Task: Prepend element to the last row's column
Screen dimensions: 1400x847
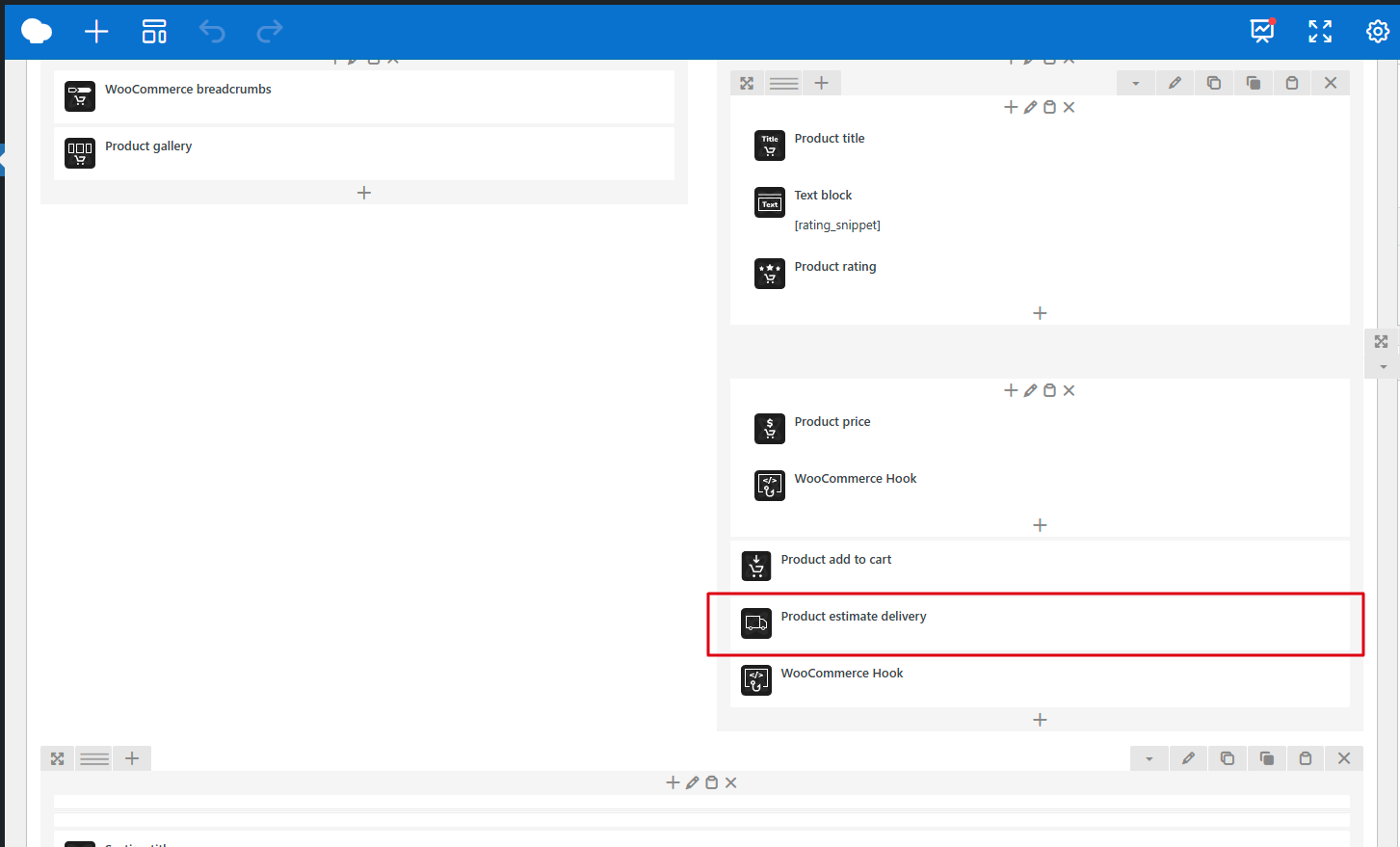Action: (x=673, y=782)
